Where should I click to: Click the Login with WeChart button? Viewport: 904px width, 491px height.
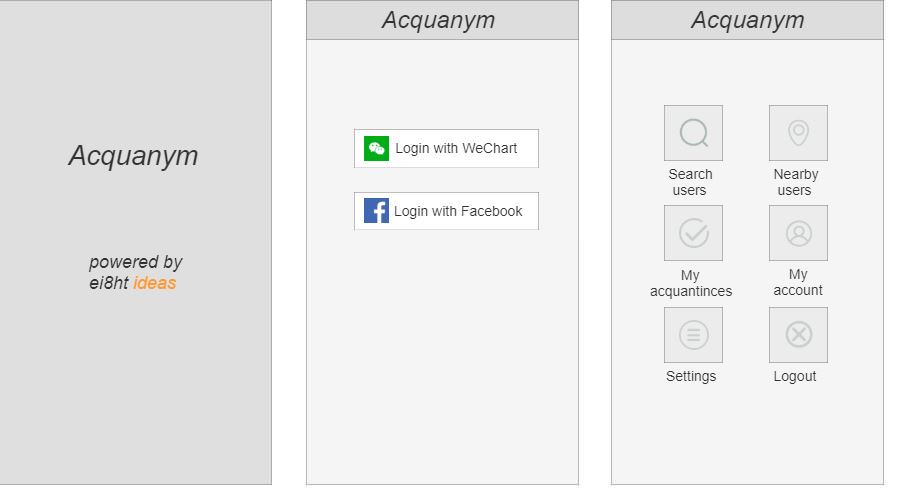tap(446, 149)
